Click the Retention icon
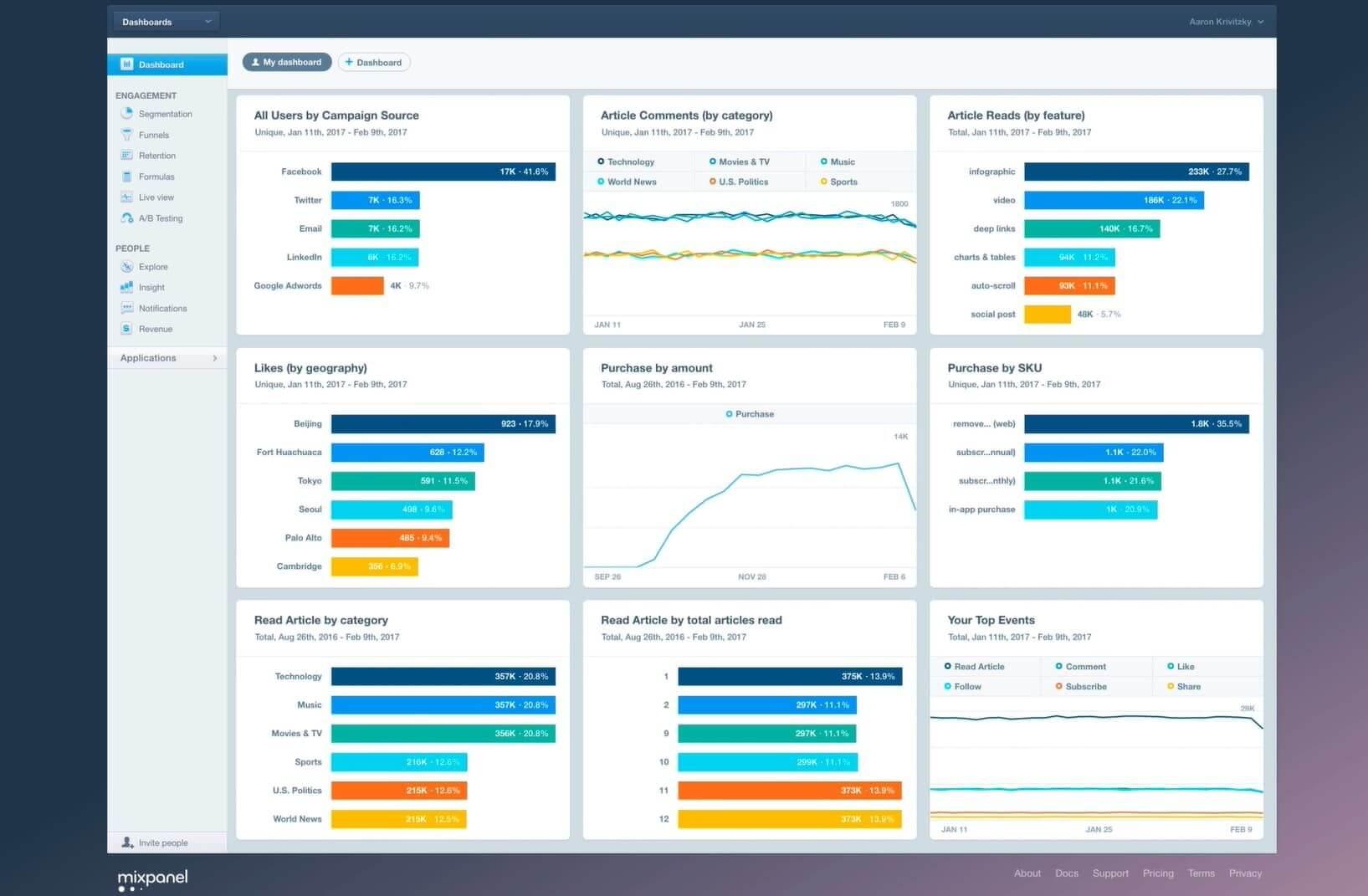 point(127,156)
